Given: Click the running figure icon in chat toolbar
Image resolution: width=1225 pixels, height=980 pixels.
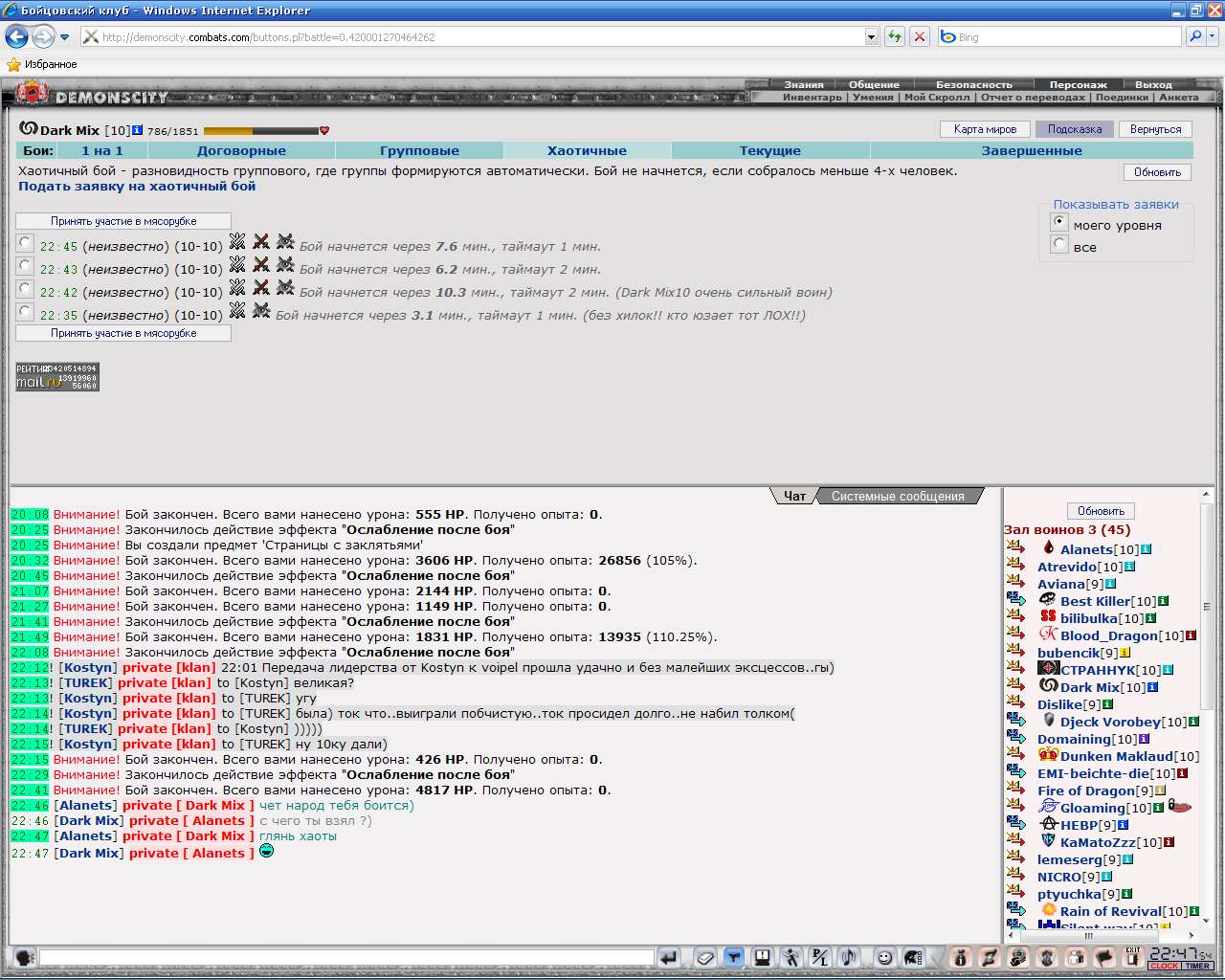Looking at the screenshot, I should (791, 956).
